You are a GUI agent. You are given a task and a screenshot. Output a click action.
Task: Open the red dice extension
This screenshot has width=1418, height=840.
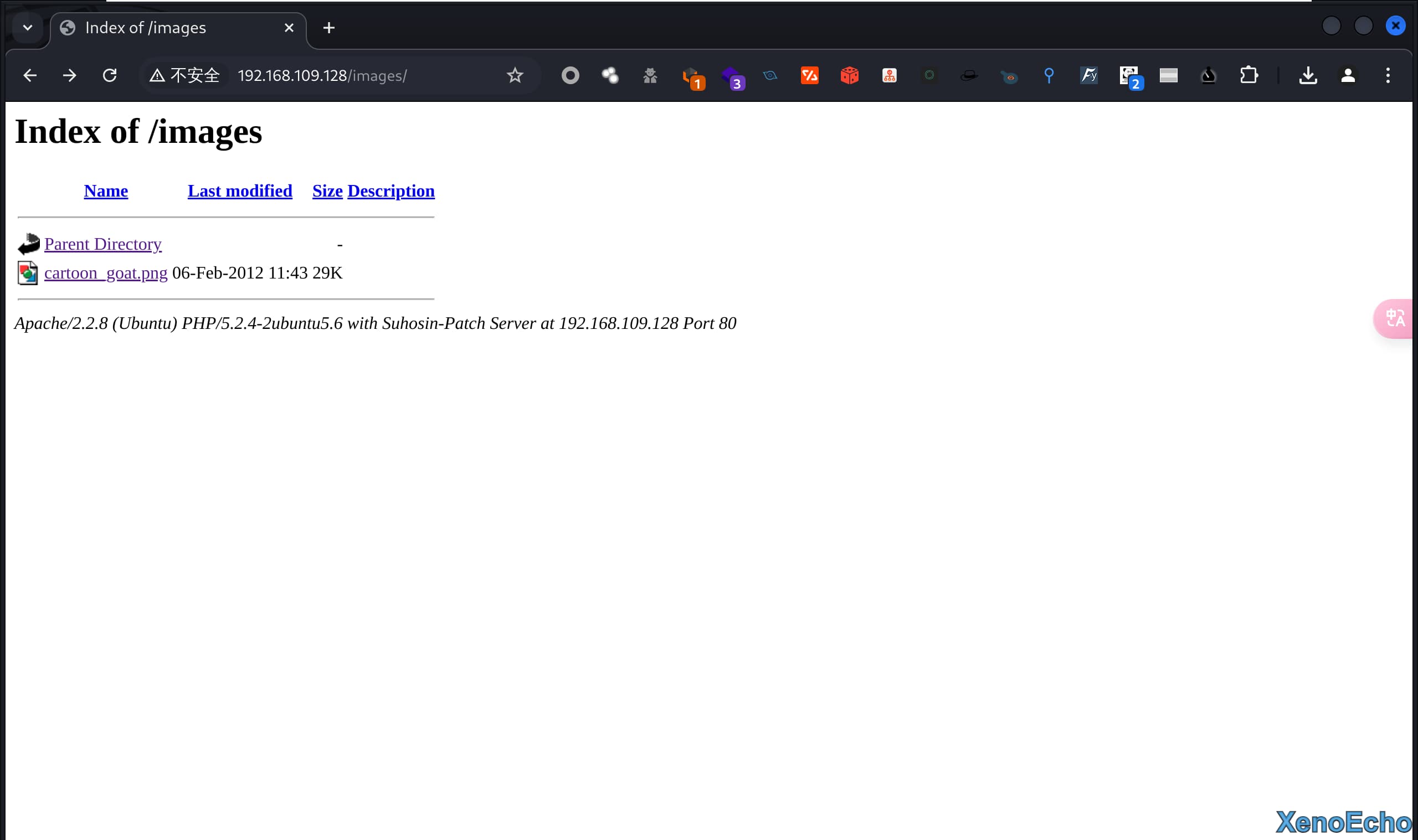[849, 75]
